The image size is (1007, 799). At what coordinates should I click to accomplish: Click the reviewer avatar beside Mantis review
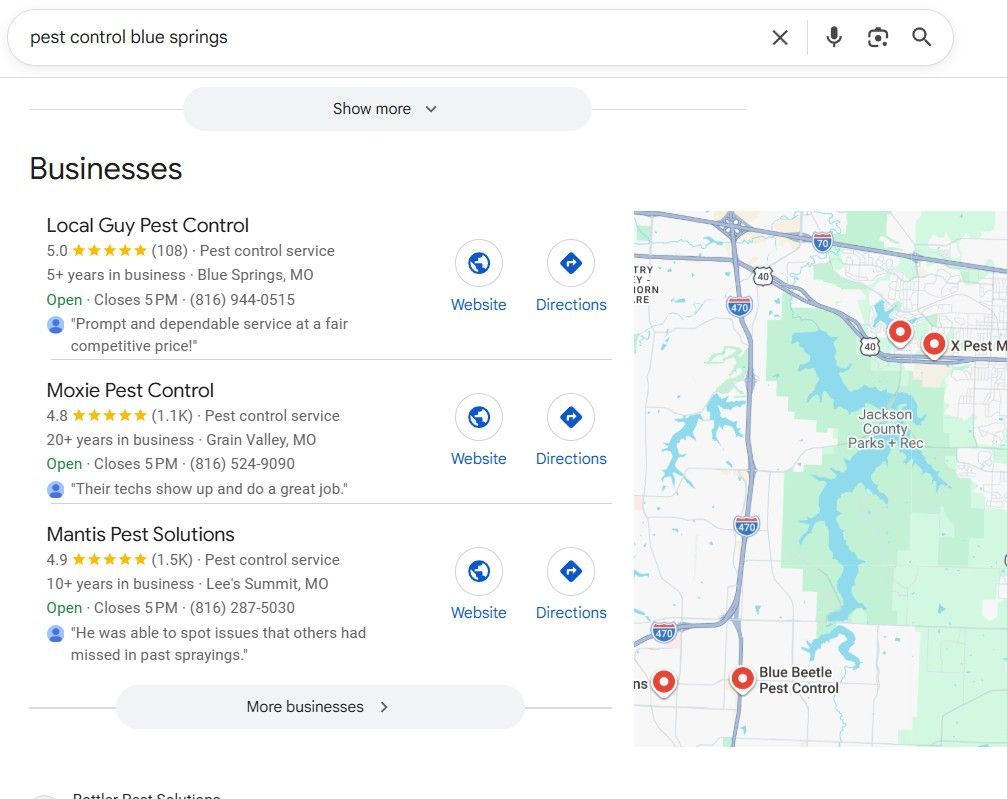pyautogui.click(x=56, y=634)
